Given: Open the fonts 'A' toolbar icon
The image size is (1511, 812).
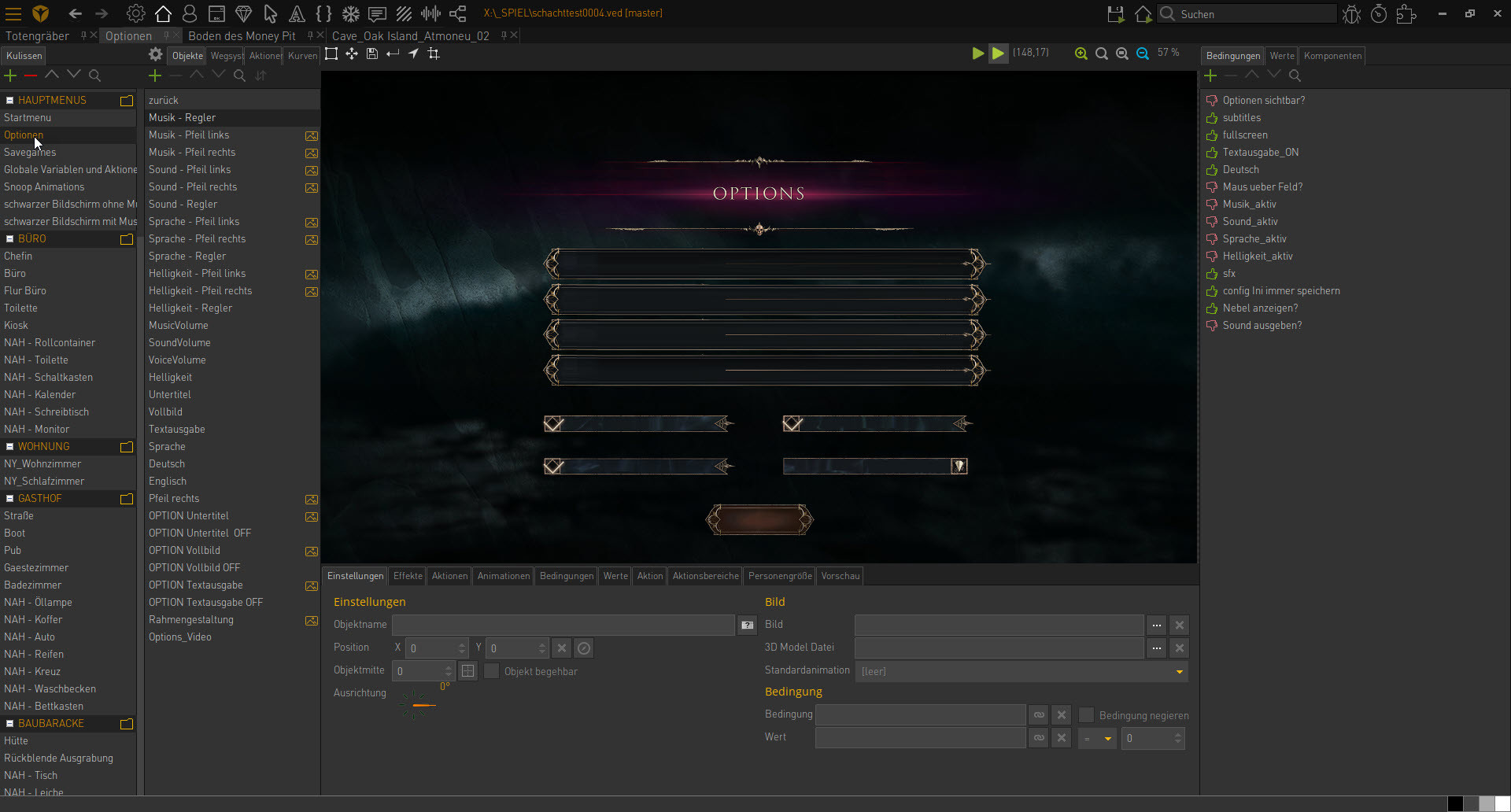Looking at the screenshot, I should click(x=297, y=13).
